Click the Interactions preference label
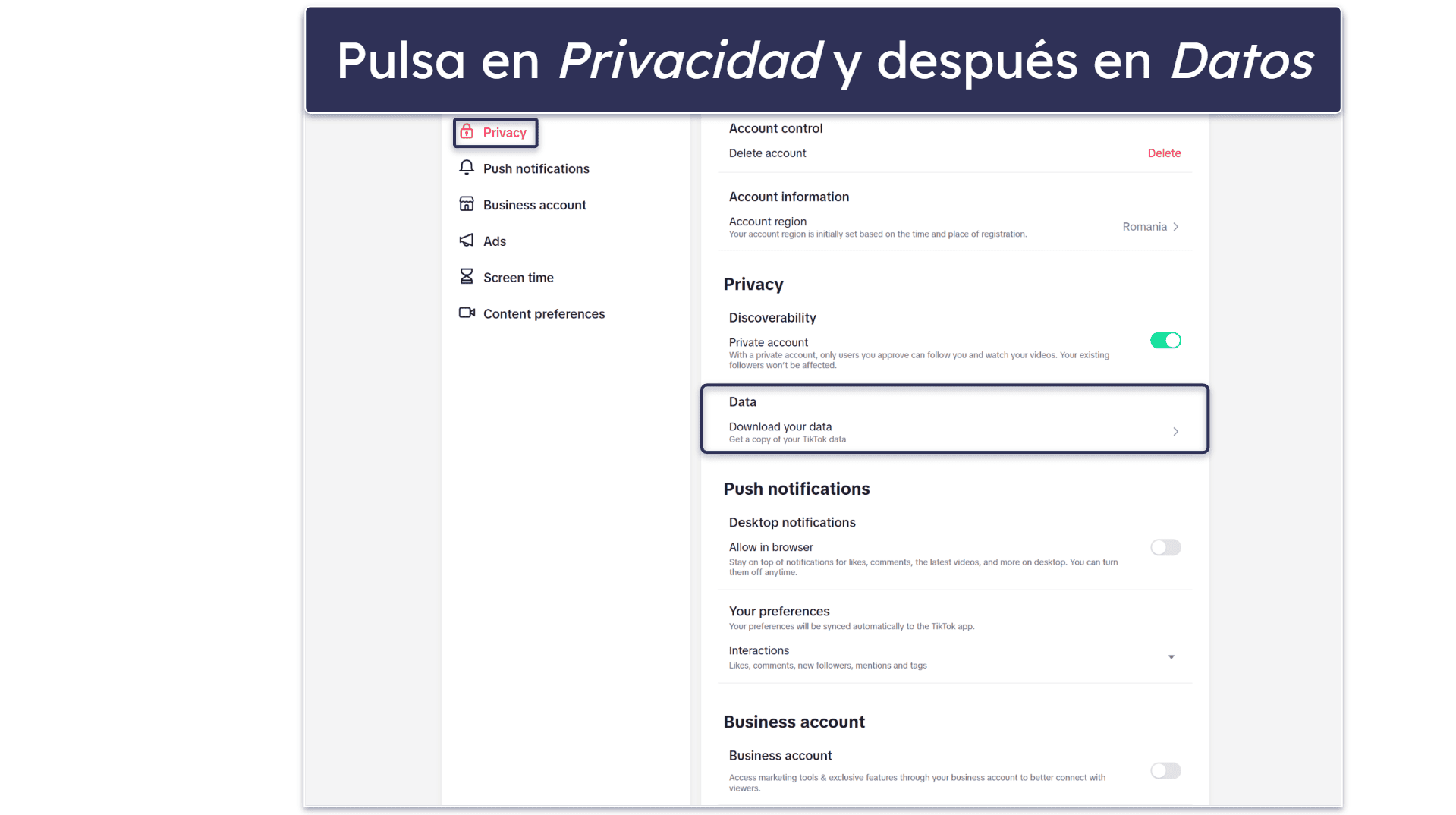This screenshot has height=815, width=1456. pyautogui.click(x=759, y=650)
